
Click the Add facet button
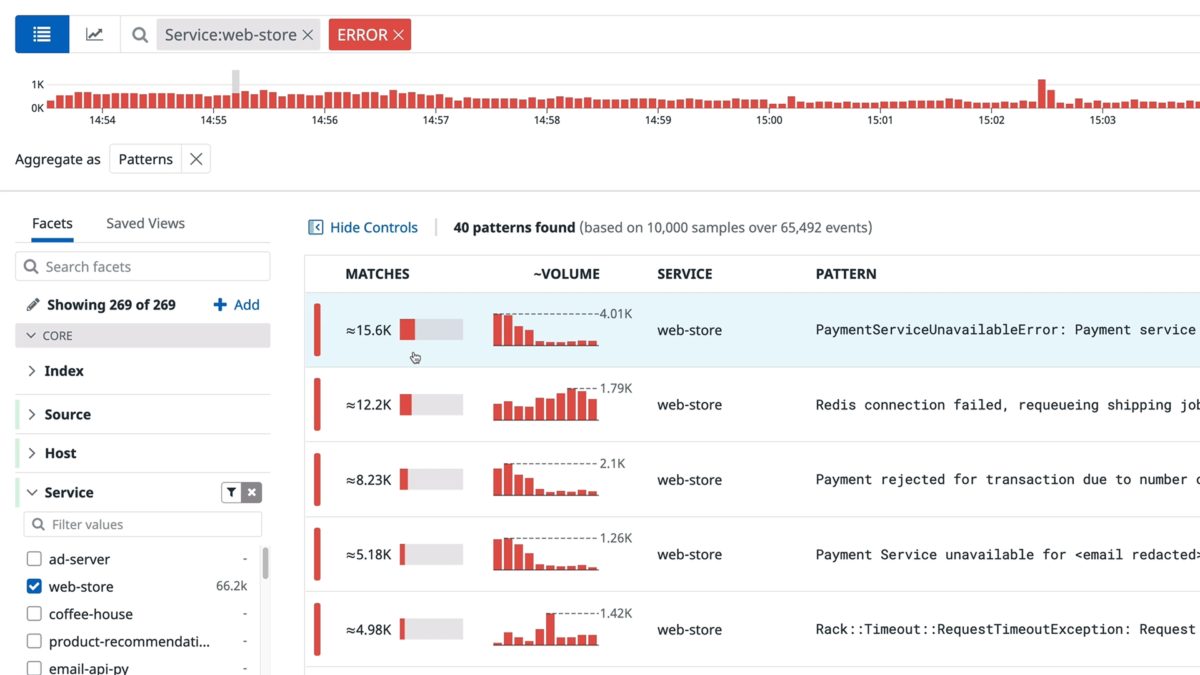[x=236, y=304]
